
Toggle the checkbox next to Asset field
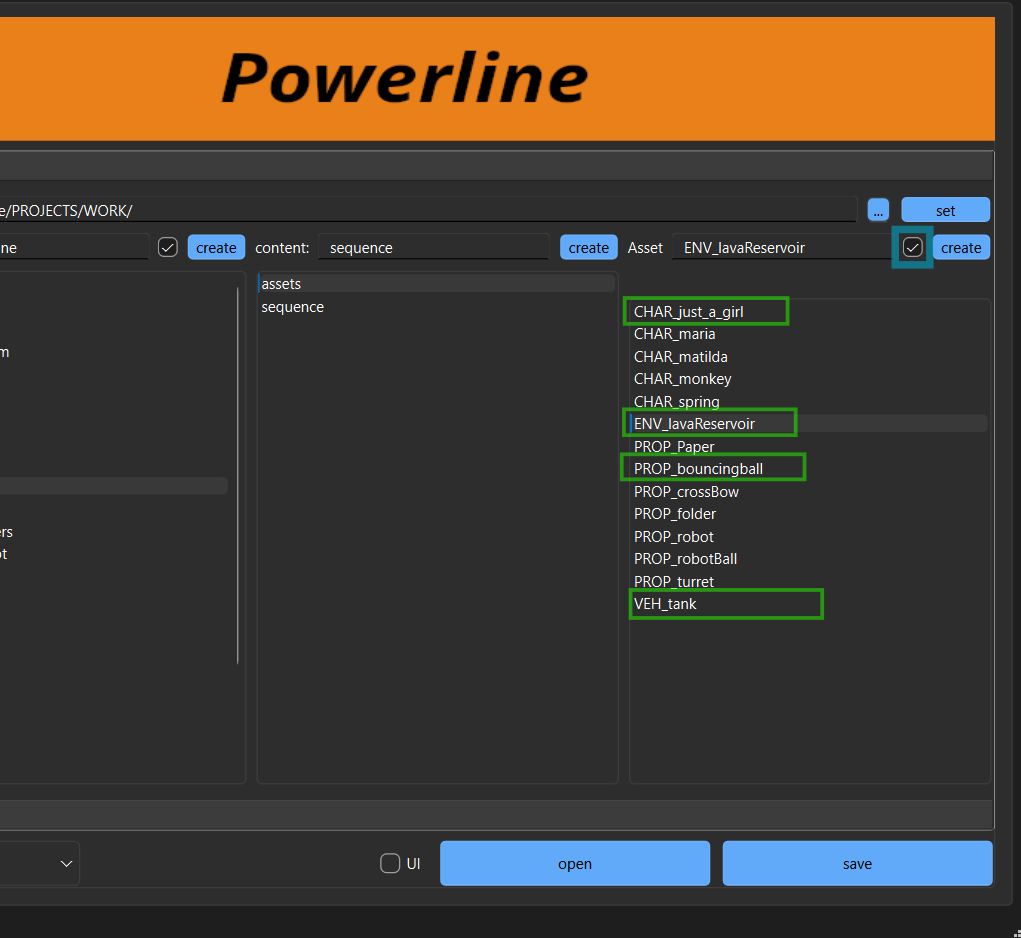point(912,247)
